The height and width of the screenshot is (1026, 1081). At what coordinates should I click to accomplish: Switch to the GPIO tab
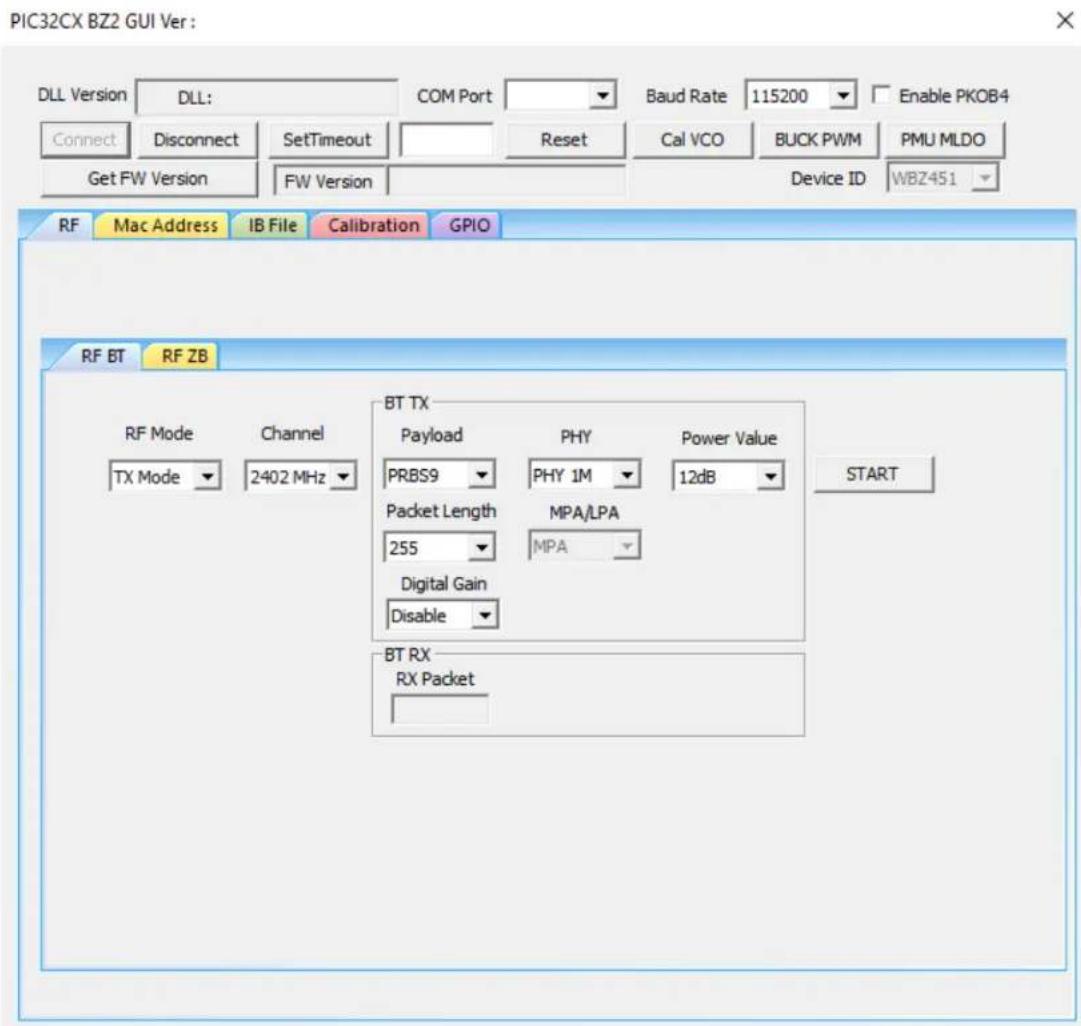469,225
